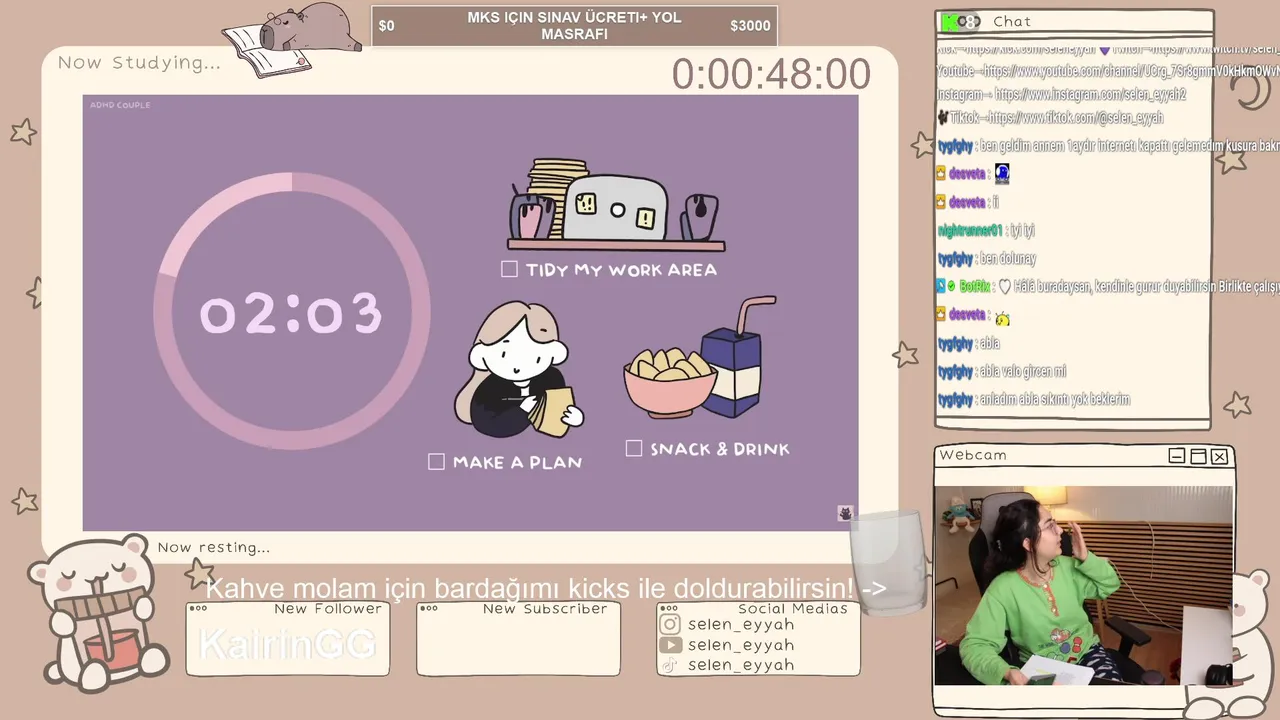Click the girl writing a plan illustration

pyautogui.click(x=519, y=370)
